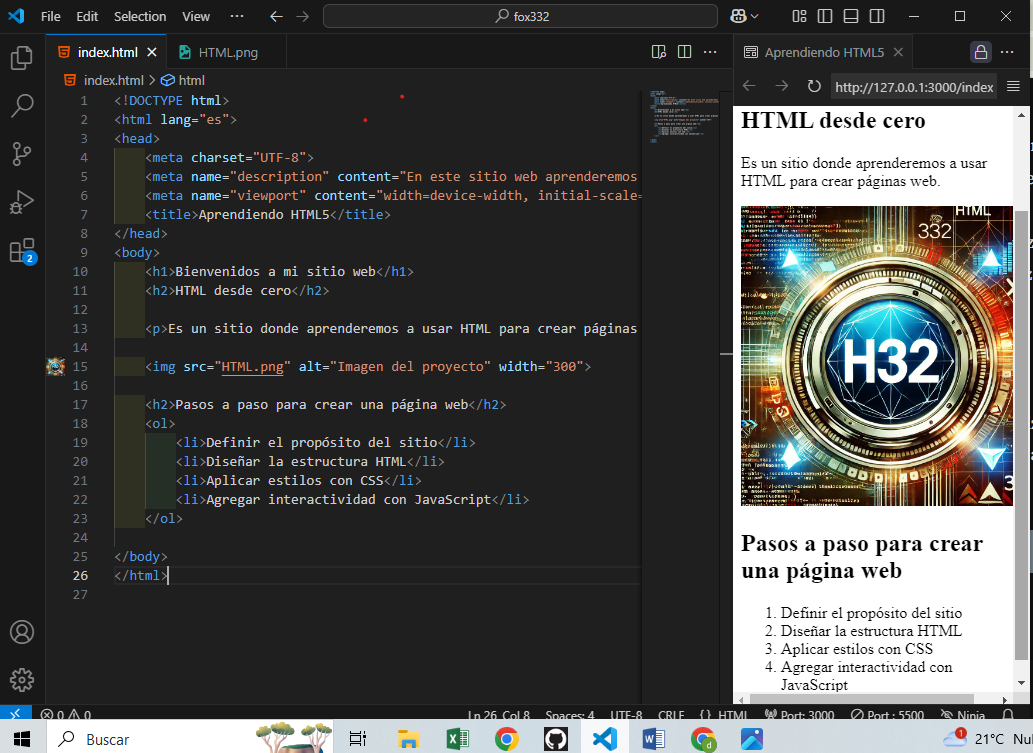The image size is (1033, 753).
Task: Split the editor to the right
Action: point(684,52)
